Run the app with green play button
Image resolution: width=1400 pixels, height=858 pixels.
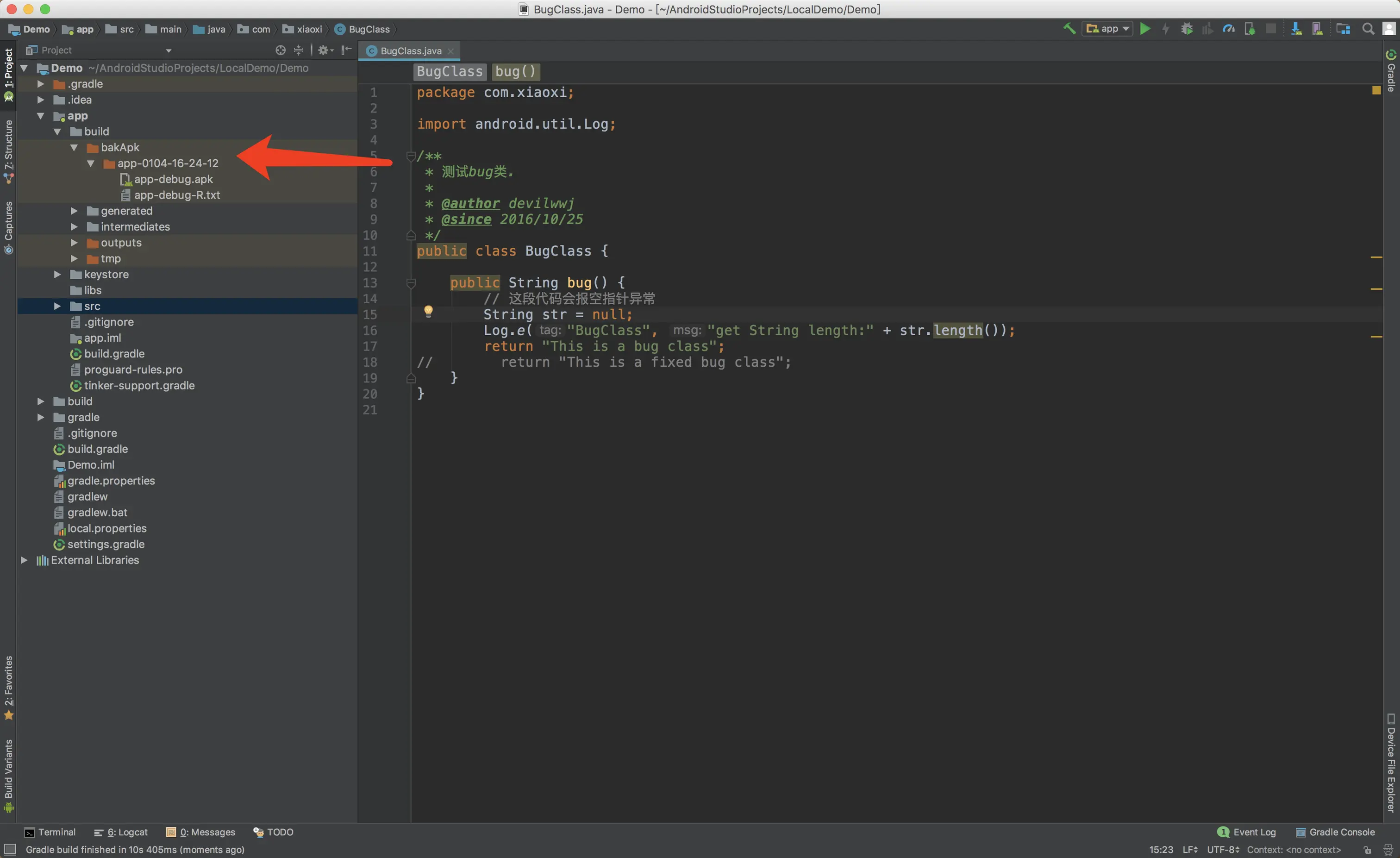point(1145,28)
